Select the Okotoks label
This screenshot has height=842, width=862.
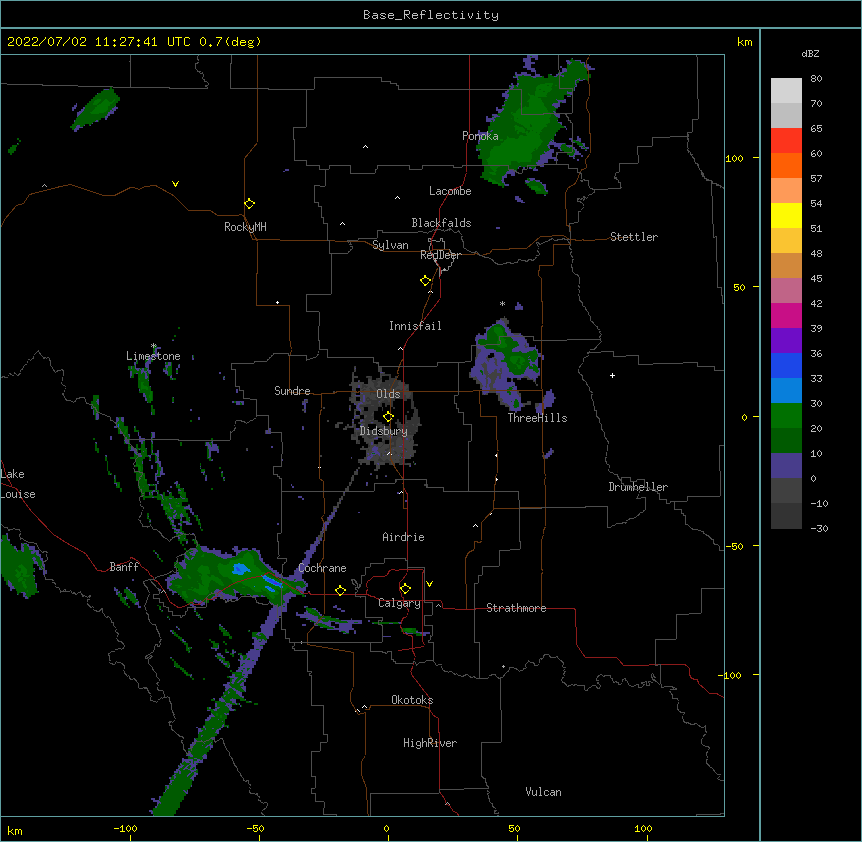[412, 700]
